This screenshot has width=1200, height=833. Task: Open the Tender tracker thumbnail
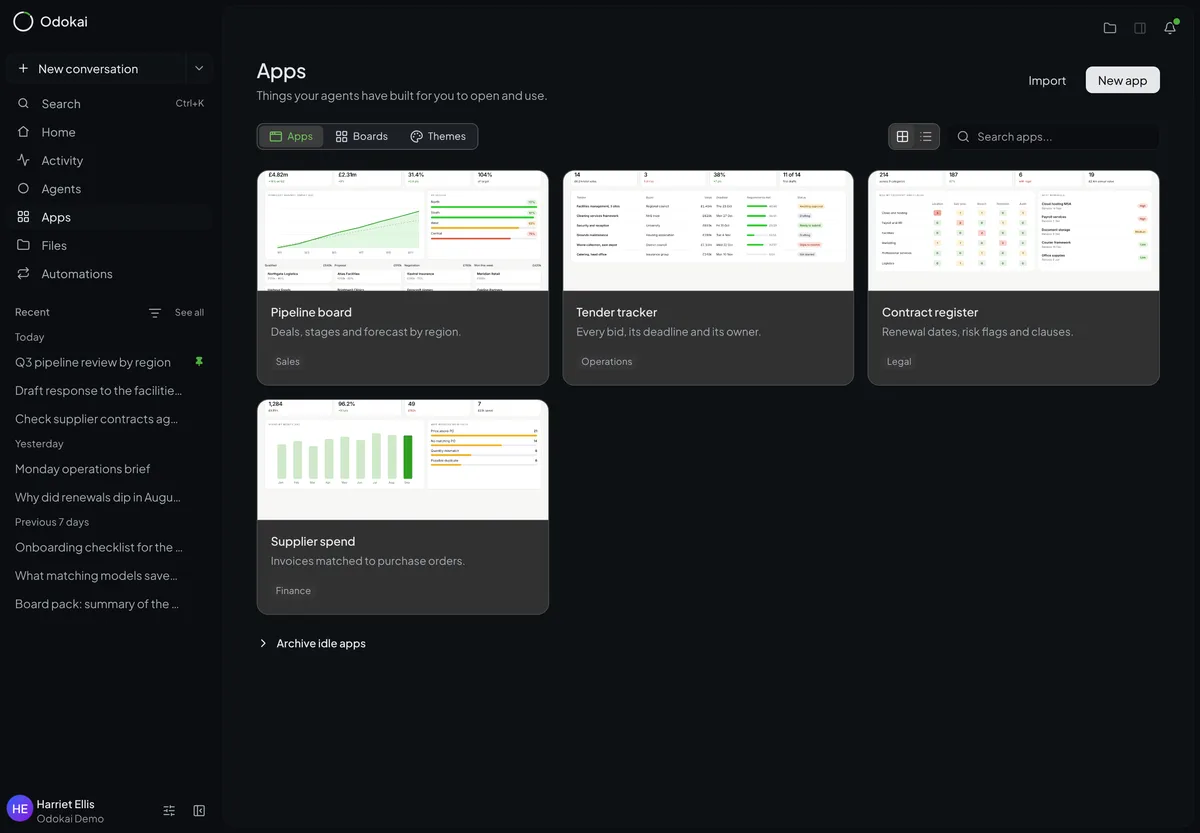[x=708, y=231]
